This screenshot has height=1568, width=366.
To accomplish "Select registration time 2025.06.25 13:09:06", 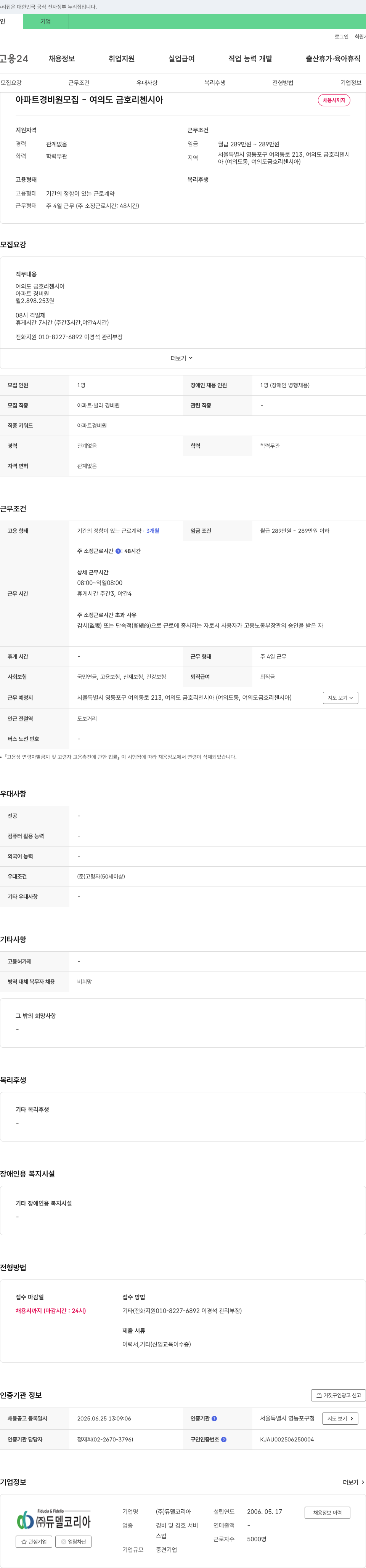I will [x=104, y=1418].
